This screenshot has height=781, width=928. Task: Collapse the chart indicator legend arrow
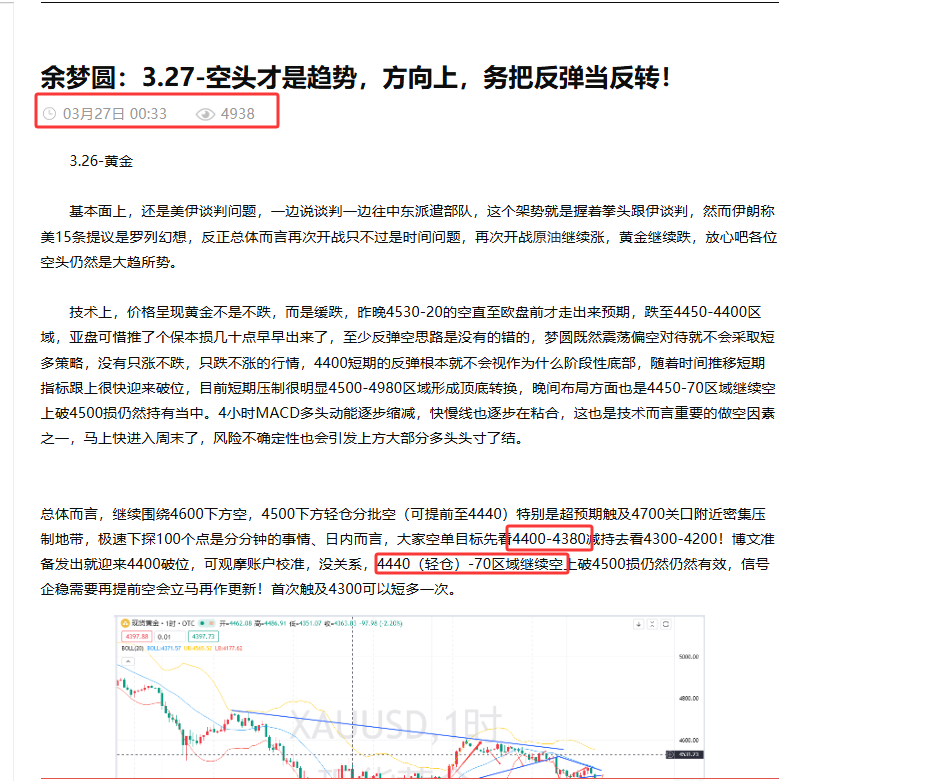tap(128, 661)
